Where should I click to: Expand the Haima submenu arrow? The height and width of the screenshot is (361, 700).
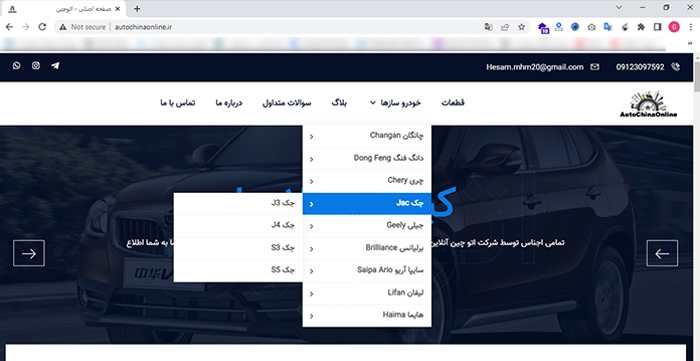[312, 316]
